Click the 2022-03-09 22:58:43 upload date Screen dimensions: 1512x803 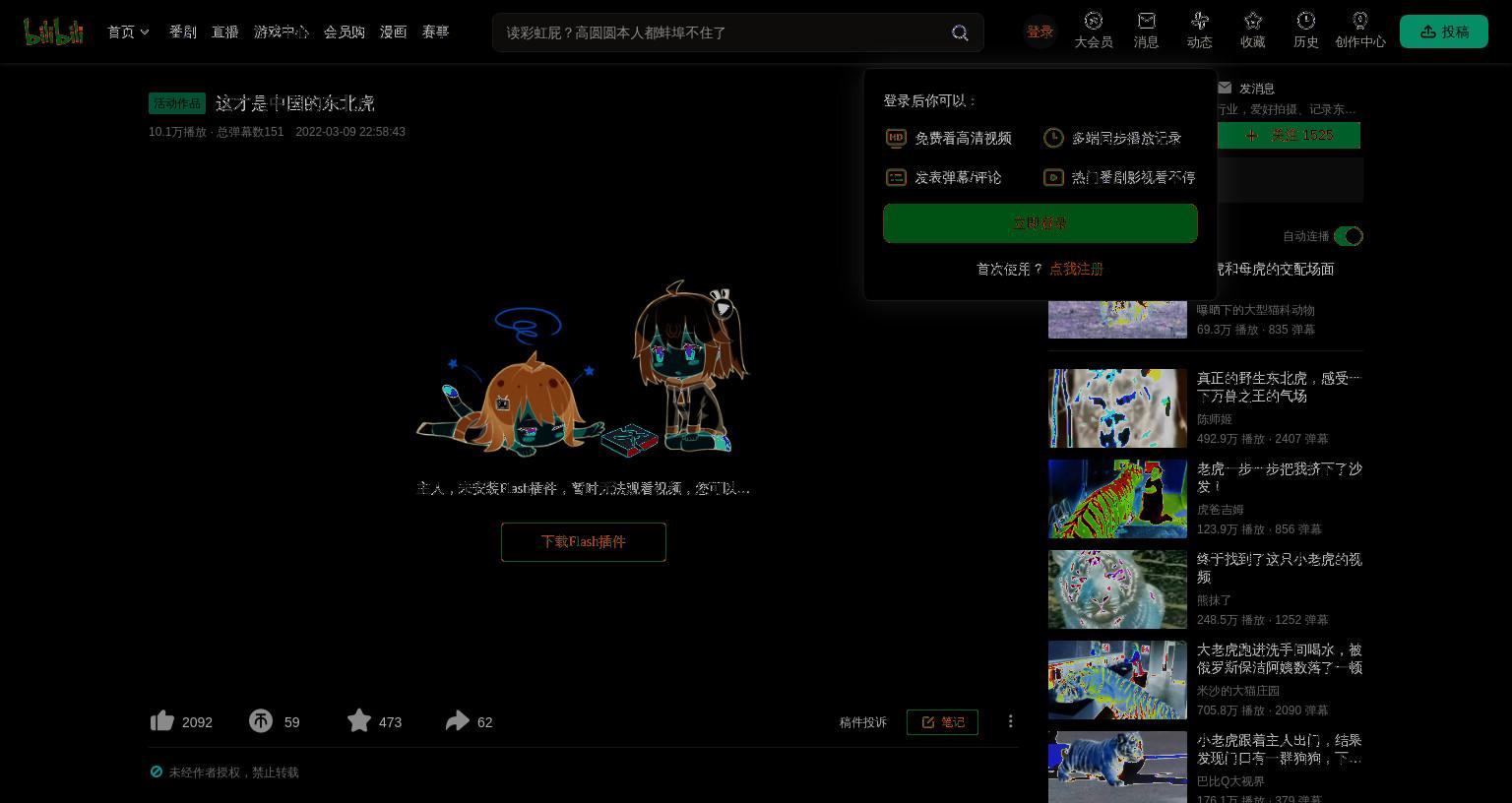(350, 132)
